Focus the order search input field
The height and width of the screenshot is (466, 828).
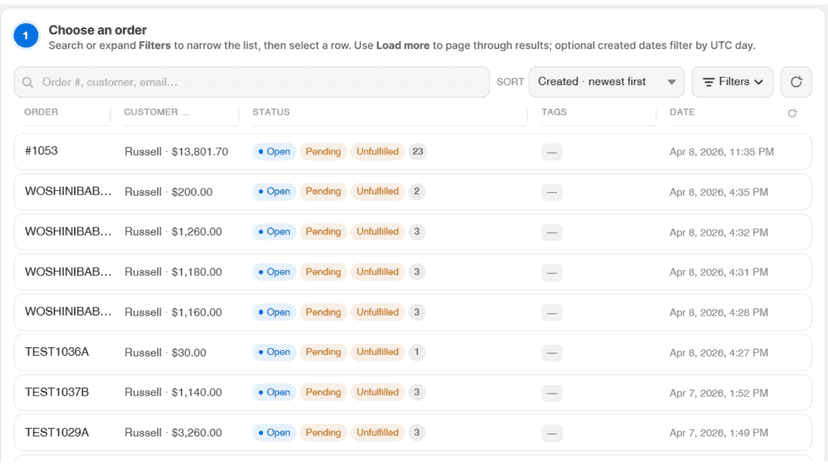(252, 82)
